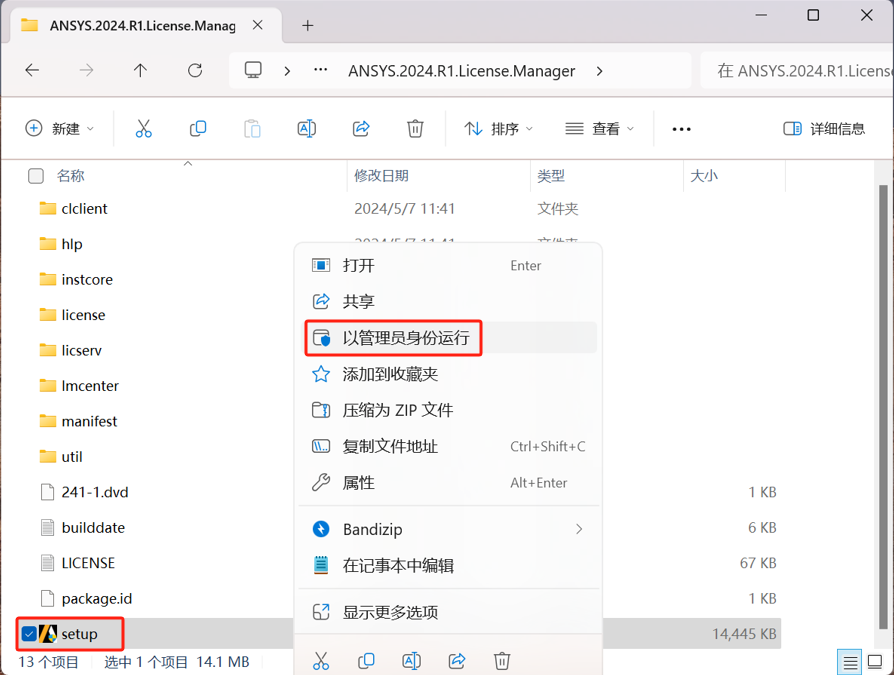Expand the Bandizip submenu

click(450, 529)
